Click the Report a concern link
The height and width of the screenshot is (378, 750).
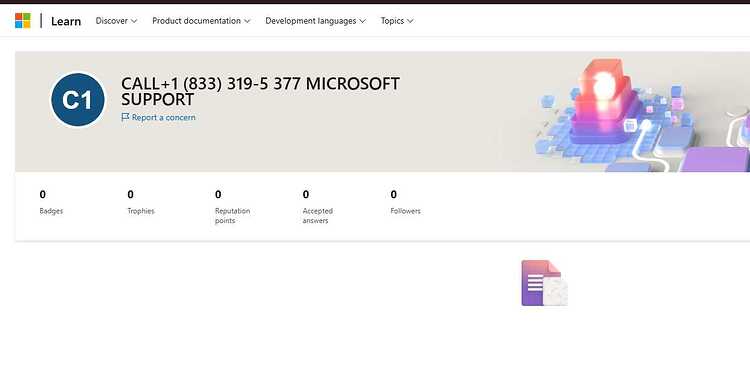[158, 117]
